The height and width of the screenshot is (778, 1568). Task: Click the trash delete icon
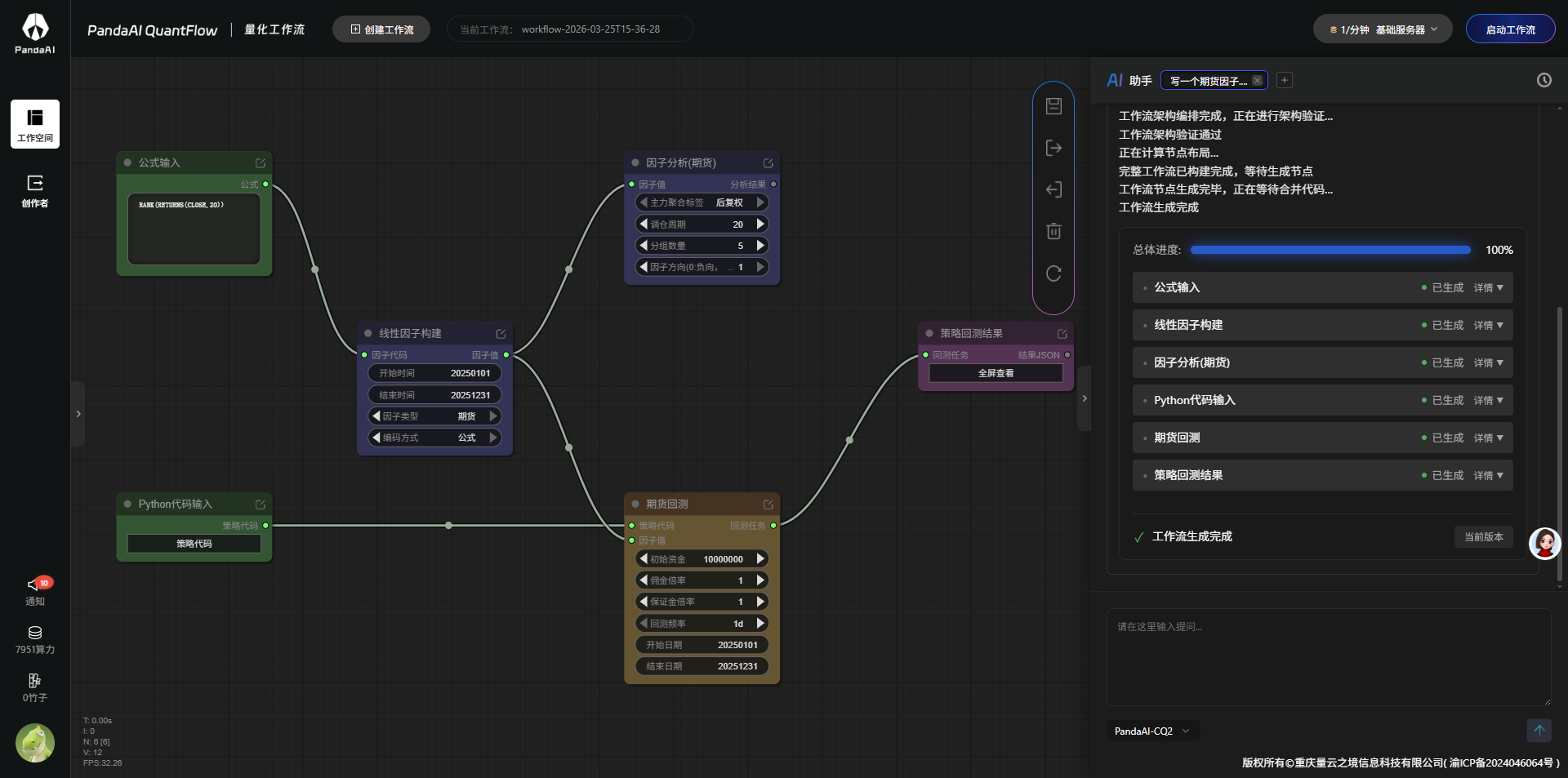pyautogui.click(x=1053, y=232)
